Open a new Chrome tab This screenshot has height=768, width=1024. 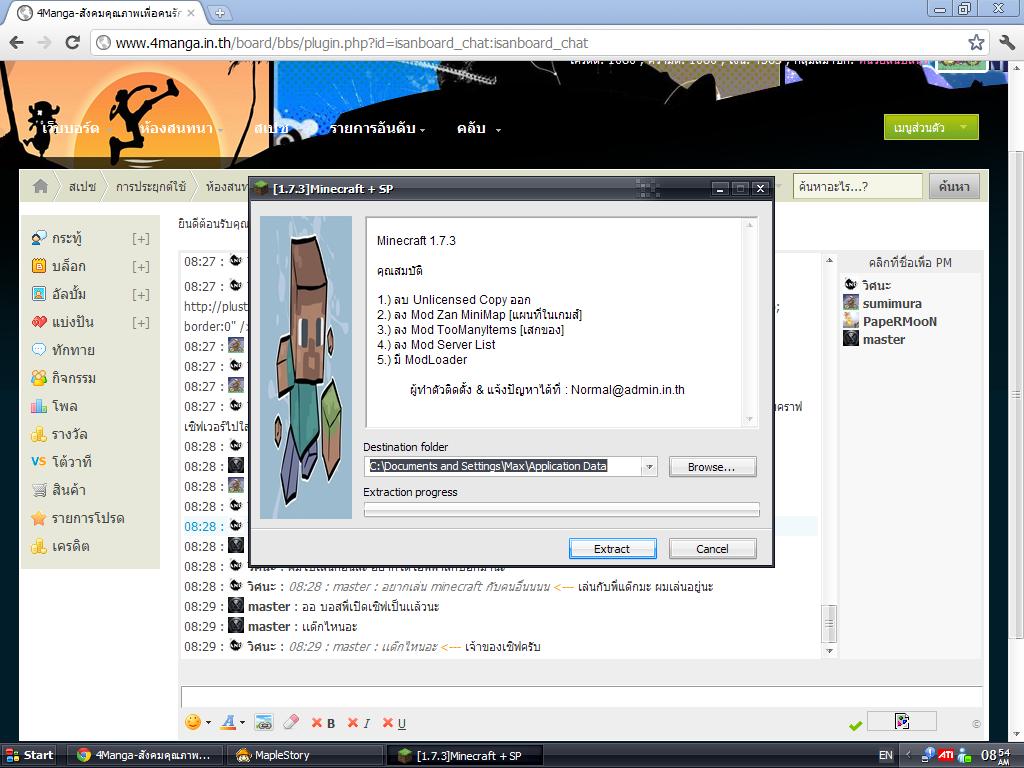coord(220,12)
